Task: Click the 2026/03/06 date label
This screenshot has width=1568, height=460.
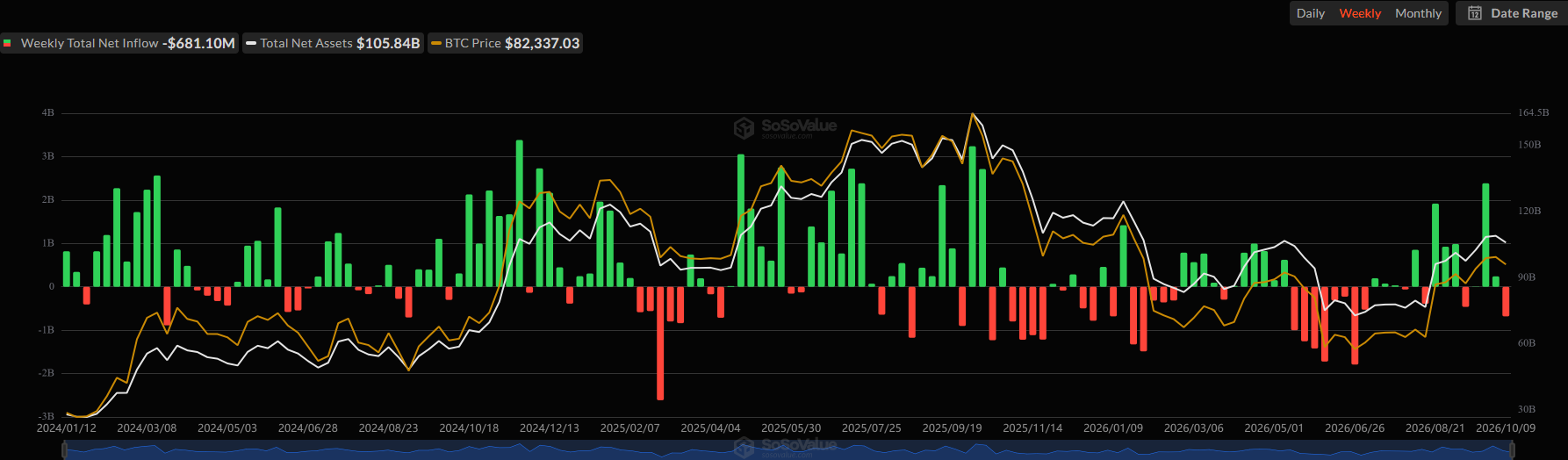Action: [1193, 428]
